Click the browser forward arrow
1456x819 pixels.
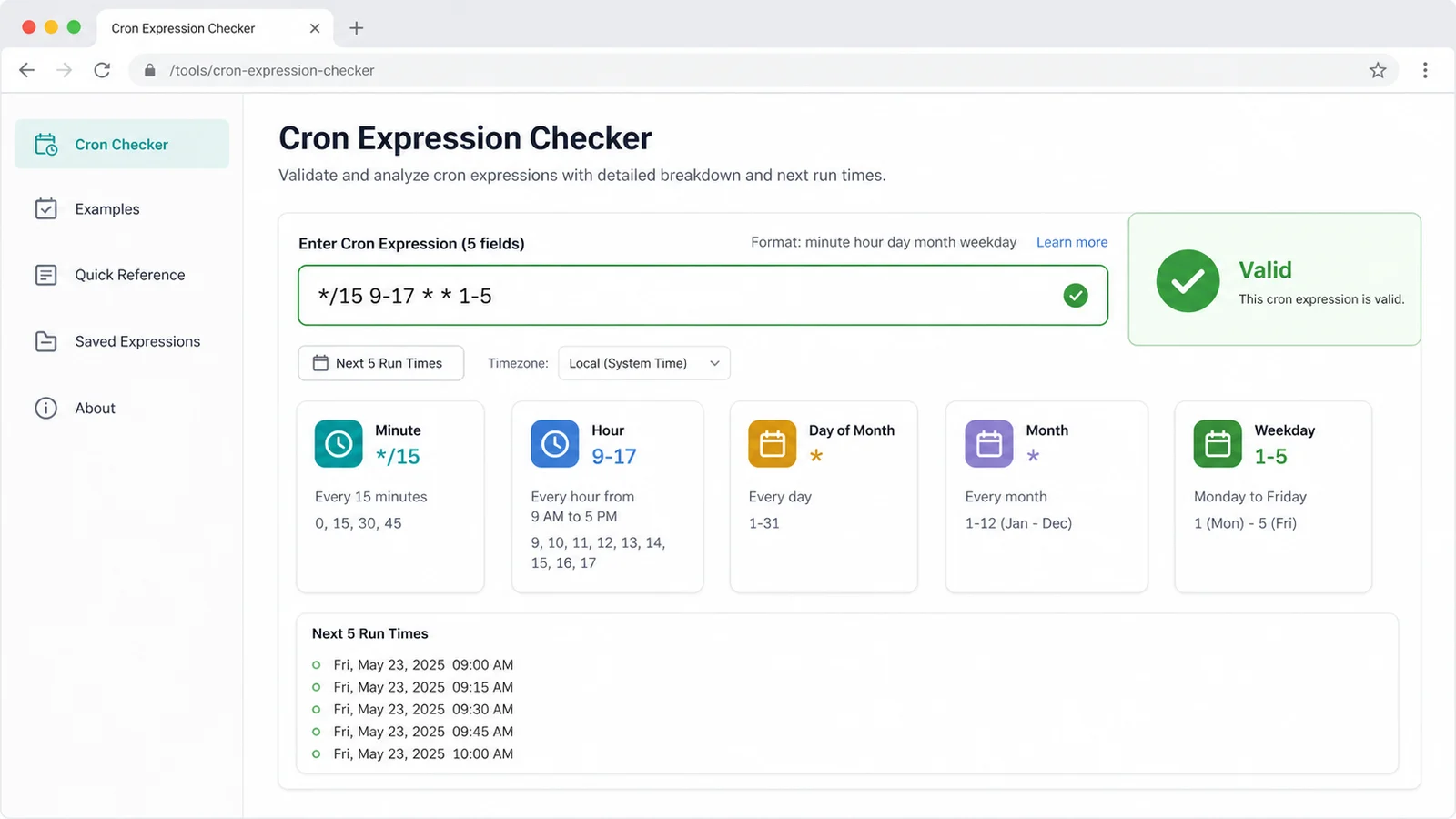coord(64,70)
